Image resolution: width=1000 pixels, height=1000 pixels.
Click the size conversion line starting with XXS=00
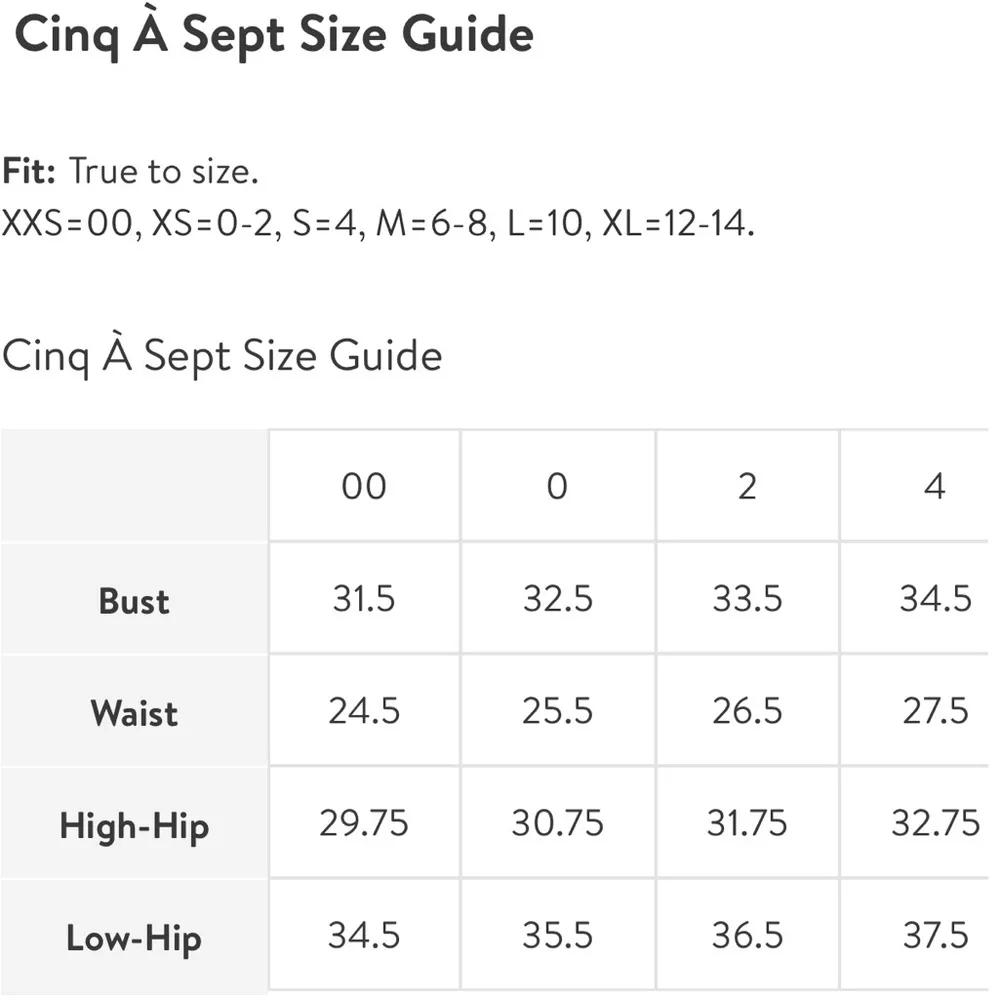[x=378, y=222]
